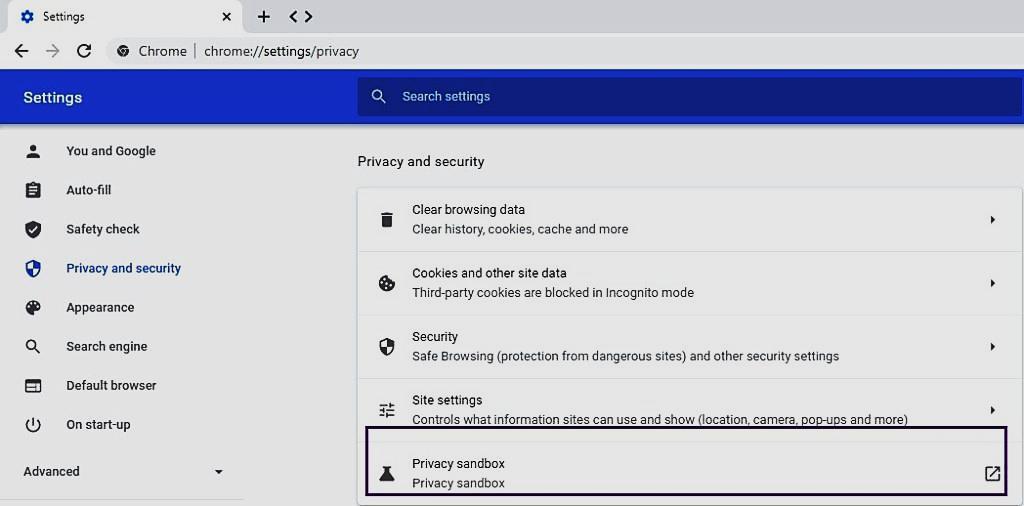Focus the chrome://settings/privacy address bar
Image resolution: width=1024 pixels, height=506 pixels.
[x=281, y=51]
